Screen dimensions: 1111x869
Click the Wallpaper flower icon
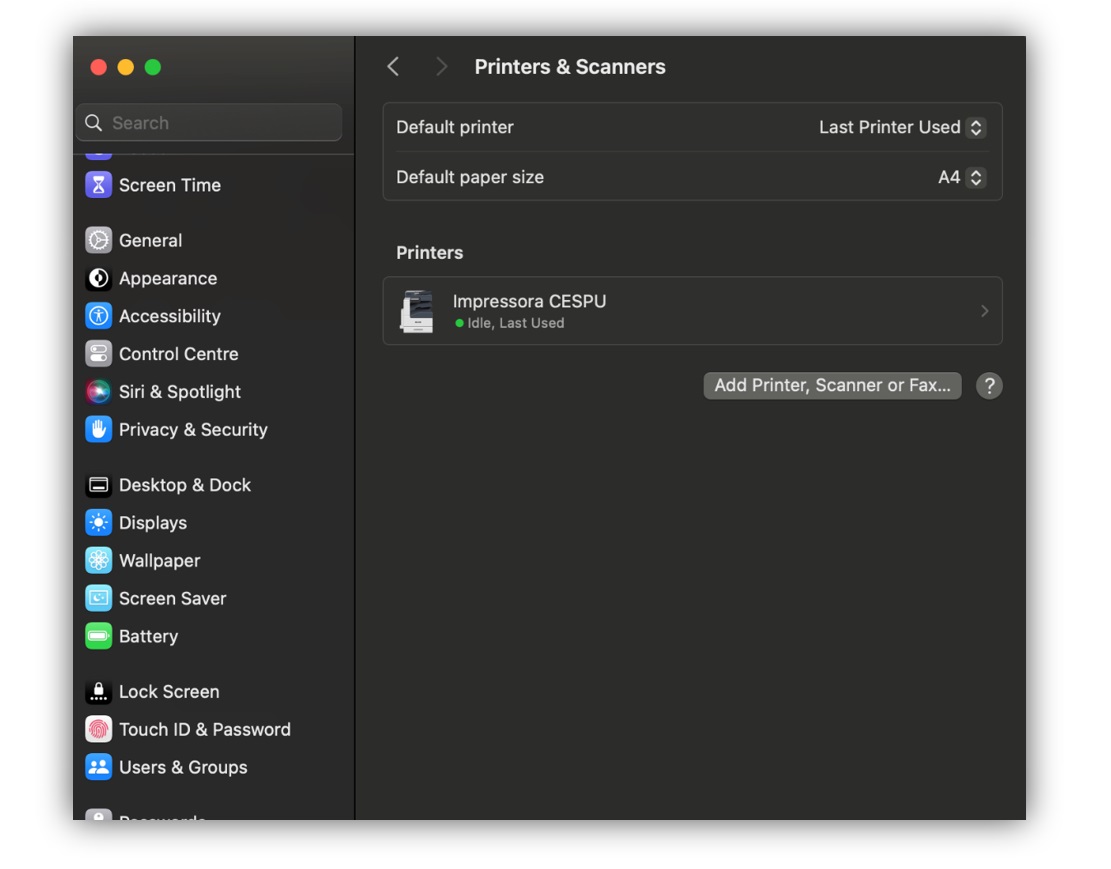point(98,561)
